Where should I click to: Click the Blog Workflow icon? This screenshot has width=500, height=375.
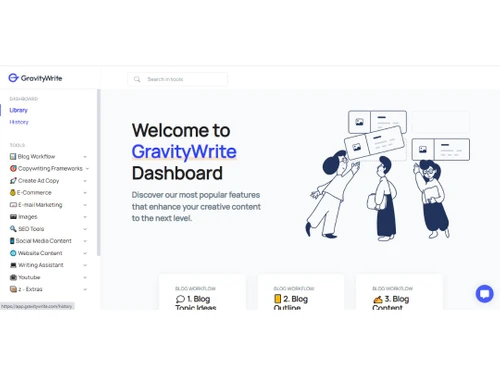click(13, 156)
